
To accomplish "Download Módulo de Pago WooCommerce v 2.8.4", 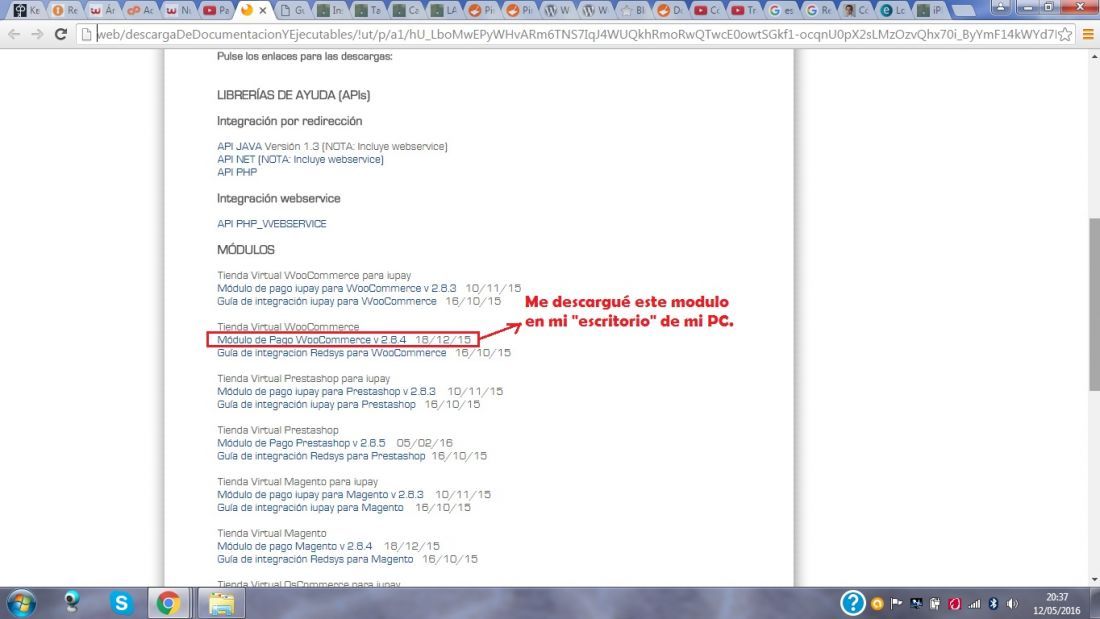I will click(311, 340).
